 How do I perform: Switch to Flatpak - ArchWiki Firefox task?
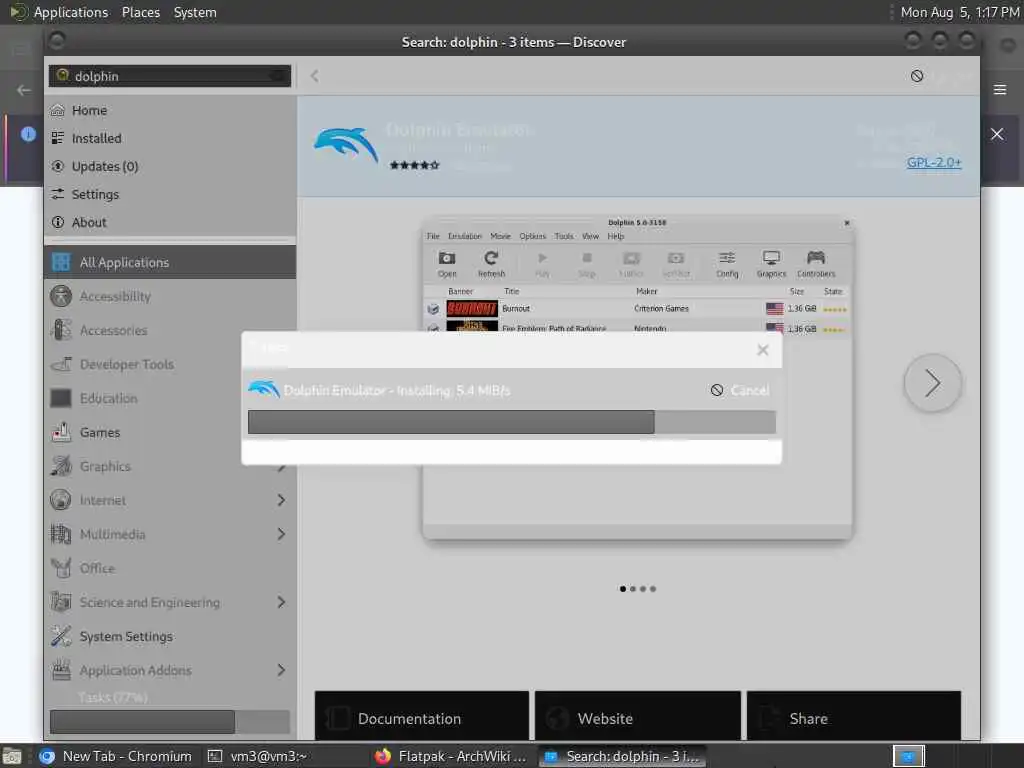(x=451, y=756)
